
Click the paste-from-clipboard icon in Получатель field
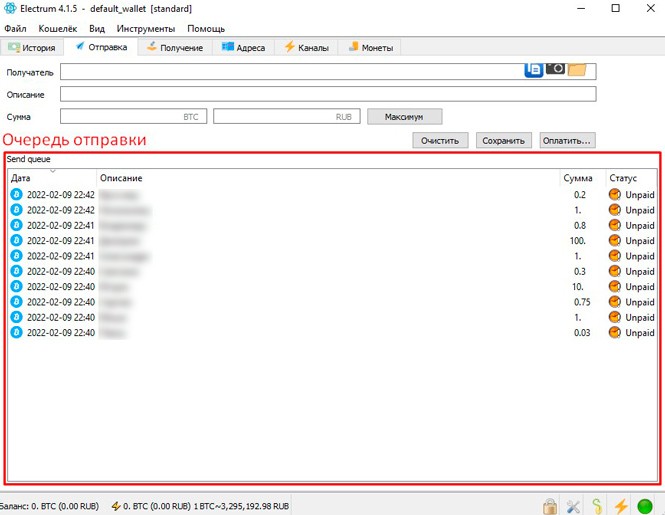tap(534, 70)
